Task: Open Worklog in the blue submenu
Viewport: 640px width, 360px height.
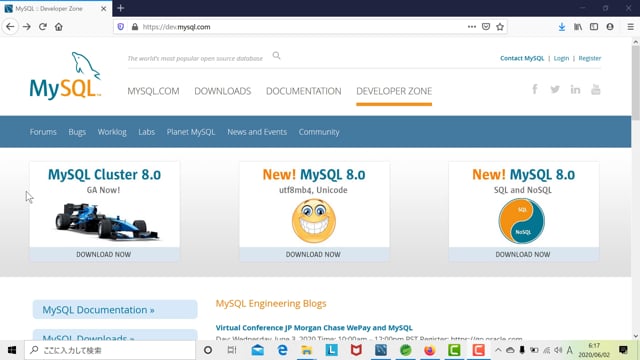Action: (x=112, y=132)
